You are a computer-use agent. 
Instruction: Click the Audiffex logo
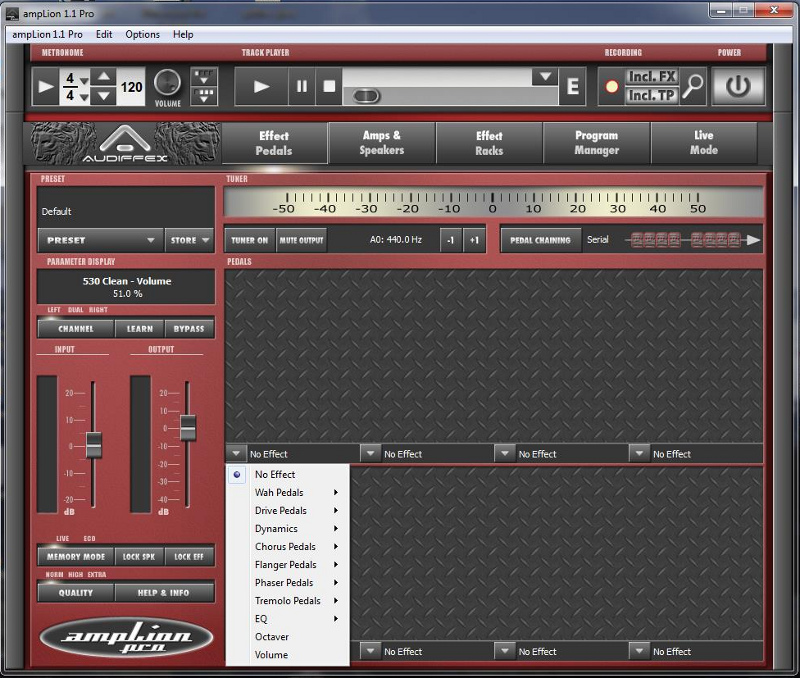click(x=125, y=143)
